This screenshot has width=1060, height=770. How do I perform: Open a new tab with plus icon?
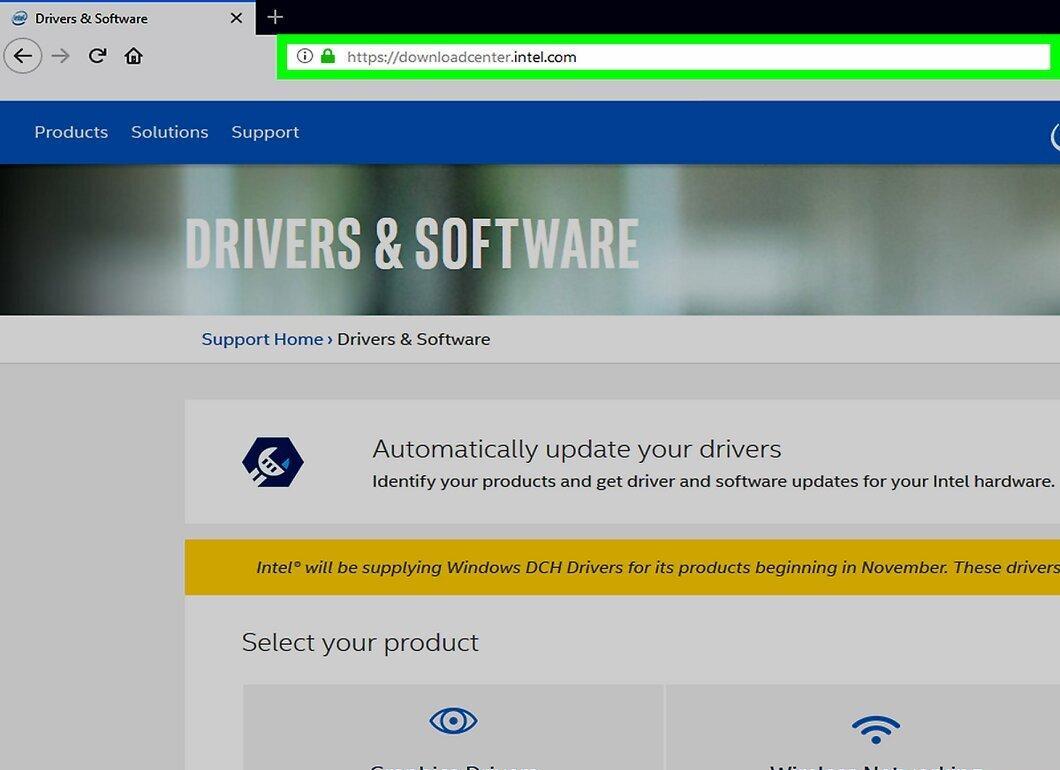click(x=274, y=18)
